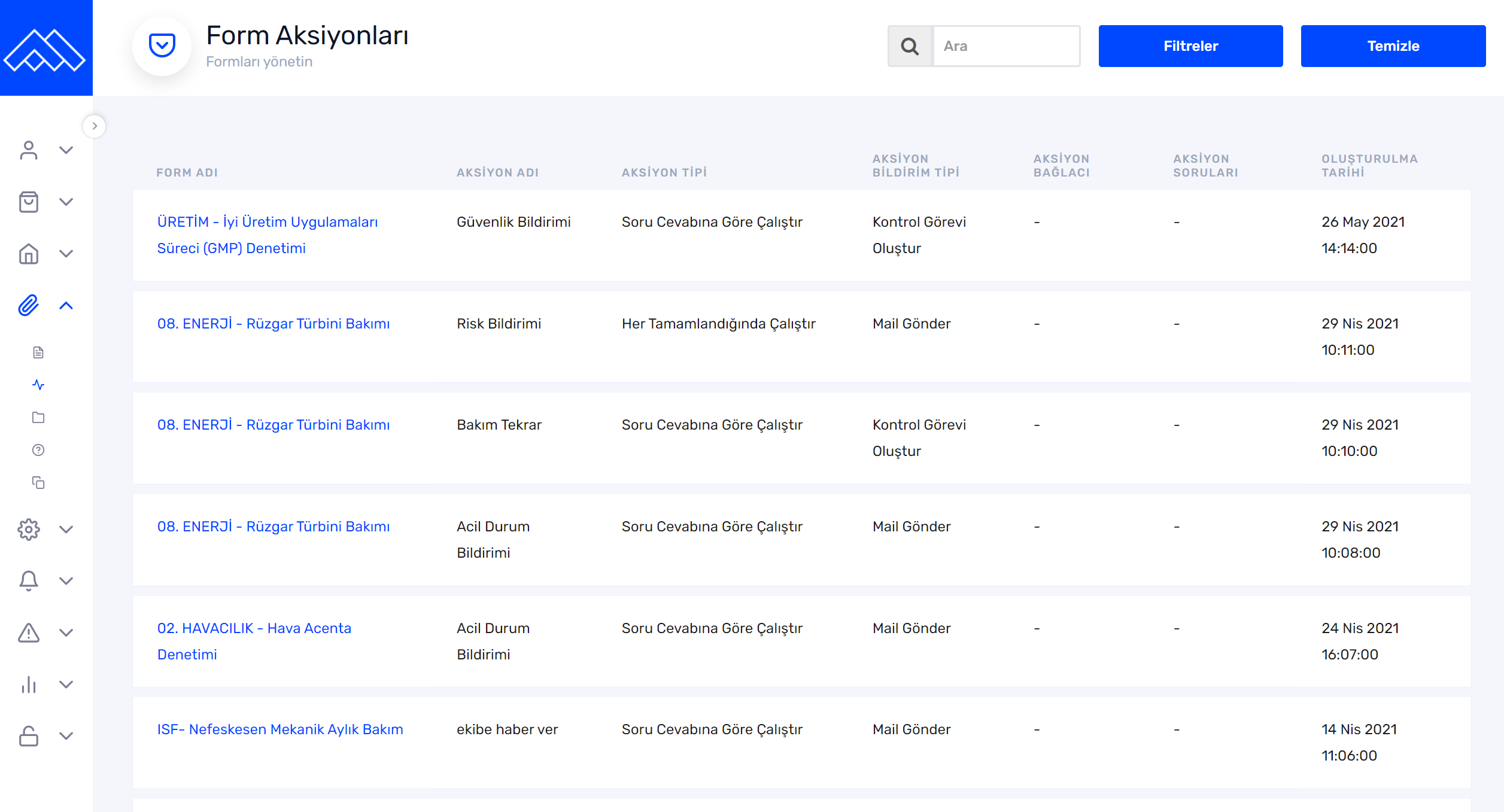
Task: Open the activity pulse submenu icon
Action: point(38,385)
